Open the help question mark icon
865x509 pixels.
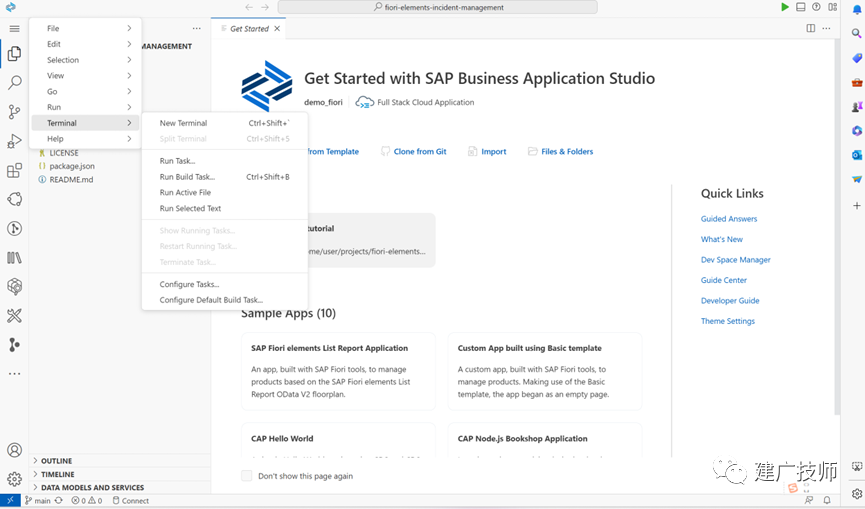coord(816,7)
